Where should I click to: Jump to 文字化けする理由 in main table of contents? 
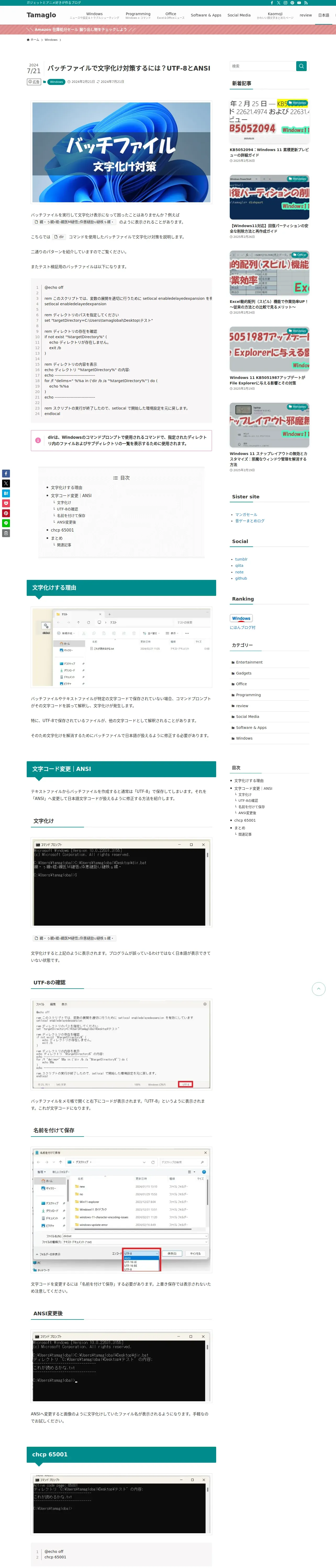[x=66, y=488]
